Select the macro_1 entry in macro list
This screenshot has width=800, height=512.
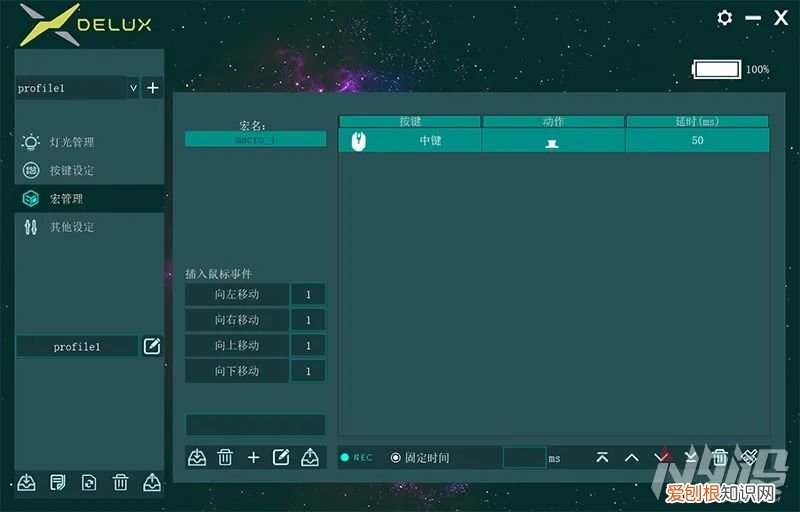click(256, 139)
